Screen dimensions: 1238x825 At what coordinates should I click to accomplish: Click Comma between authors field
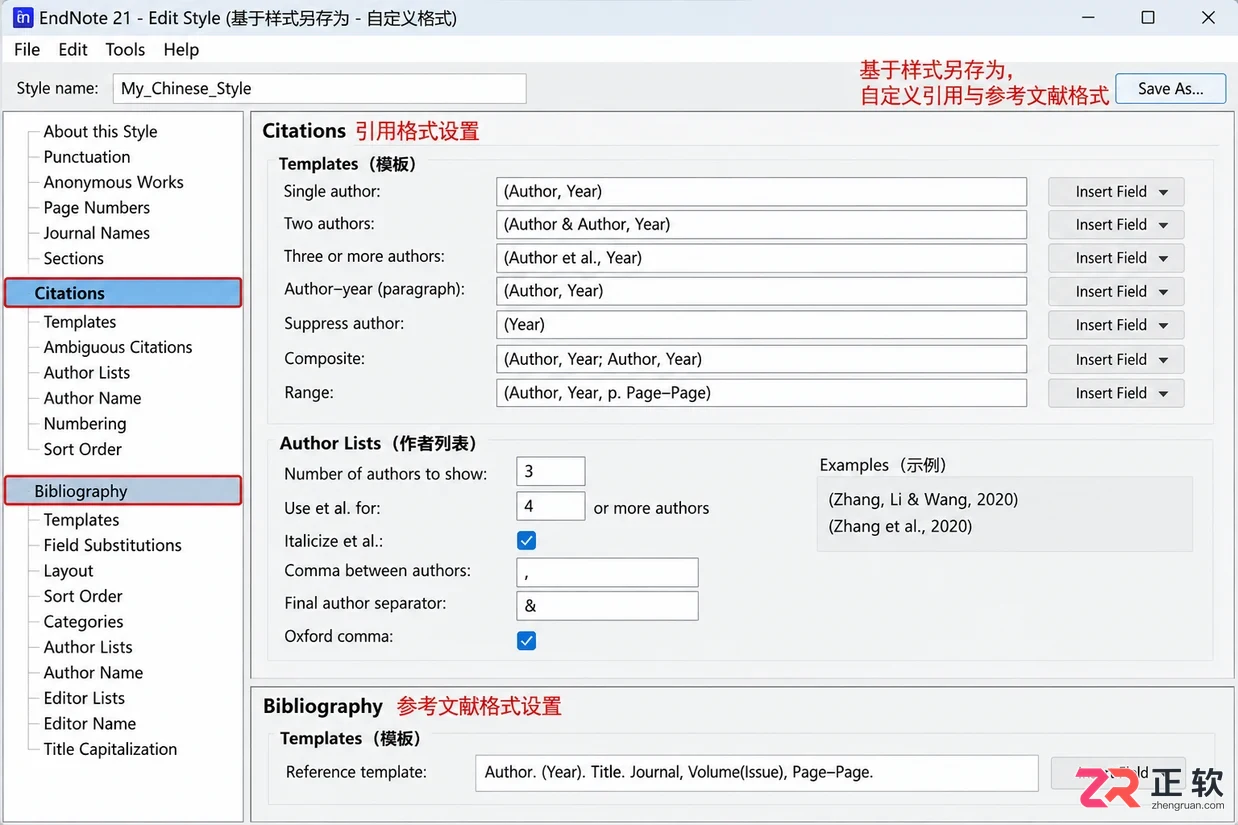point(607,573)
